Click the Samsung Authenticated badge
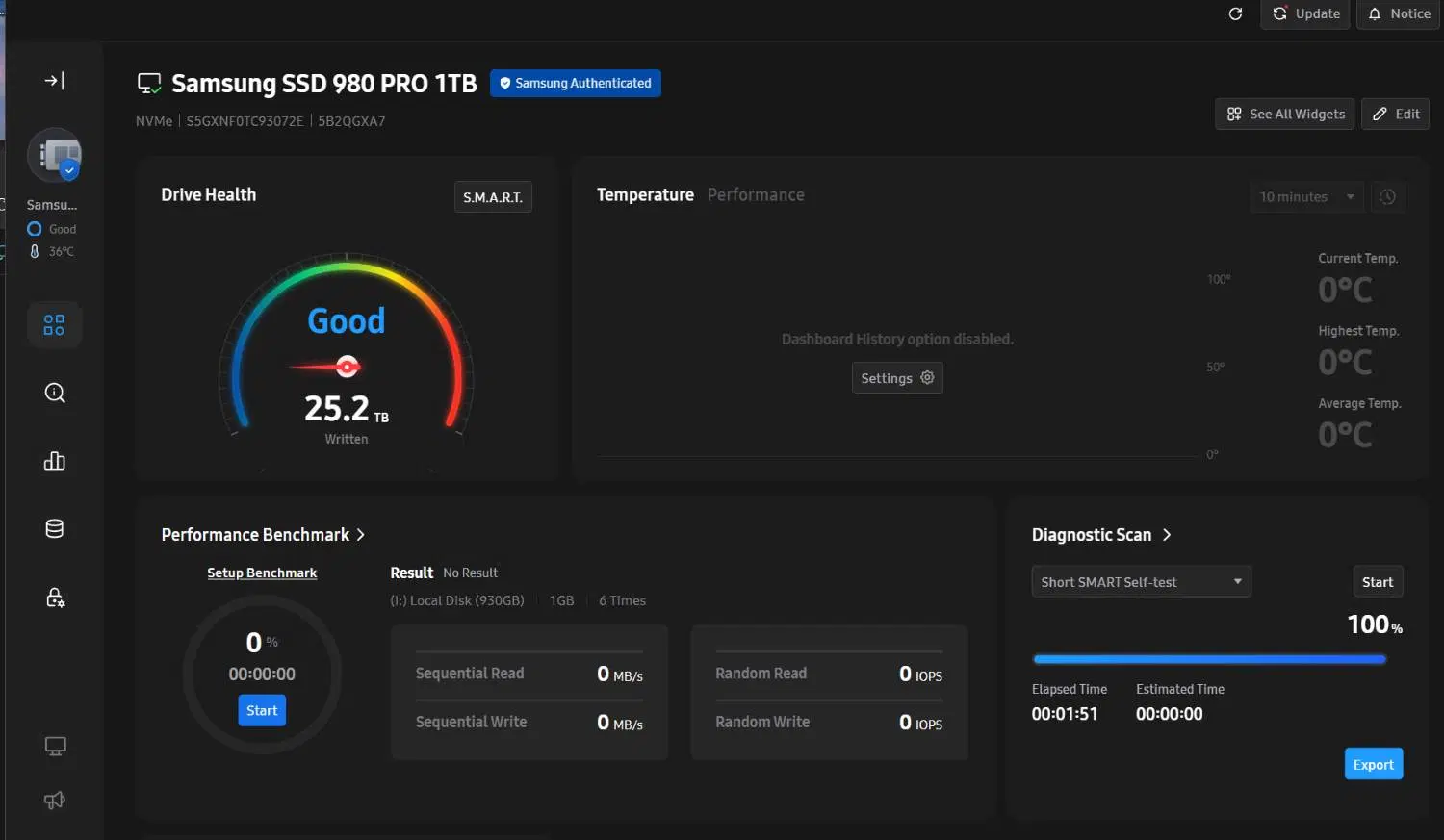 pyautogui.click(x=576, y=83)
